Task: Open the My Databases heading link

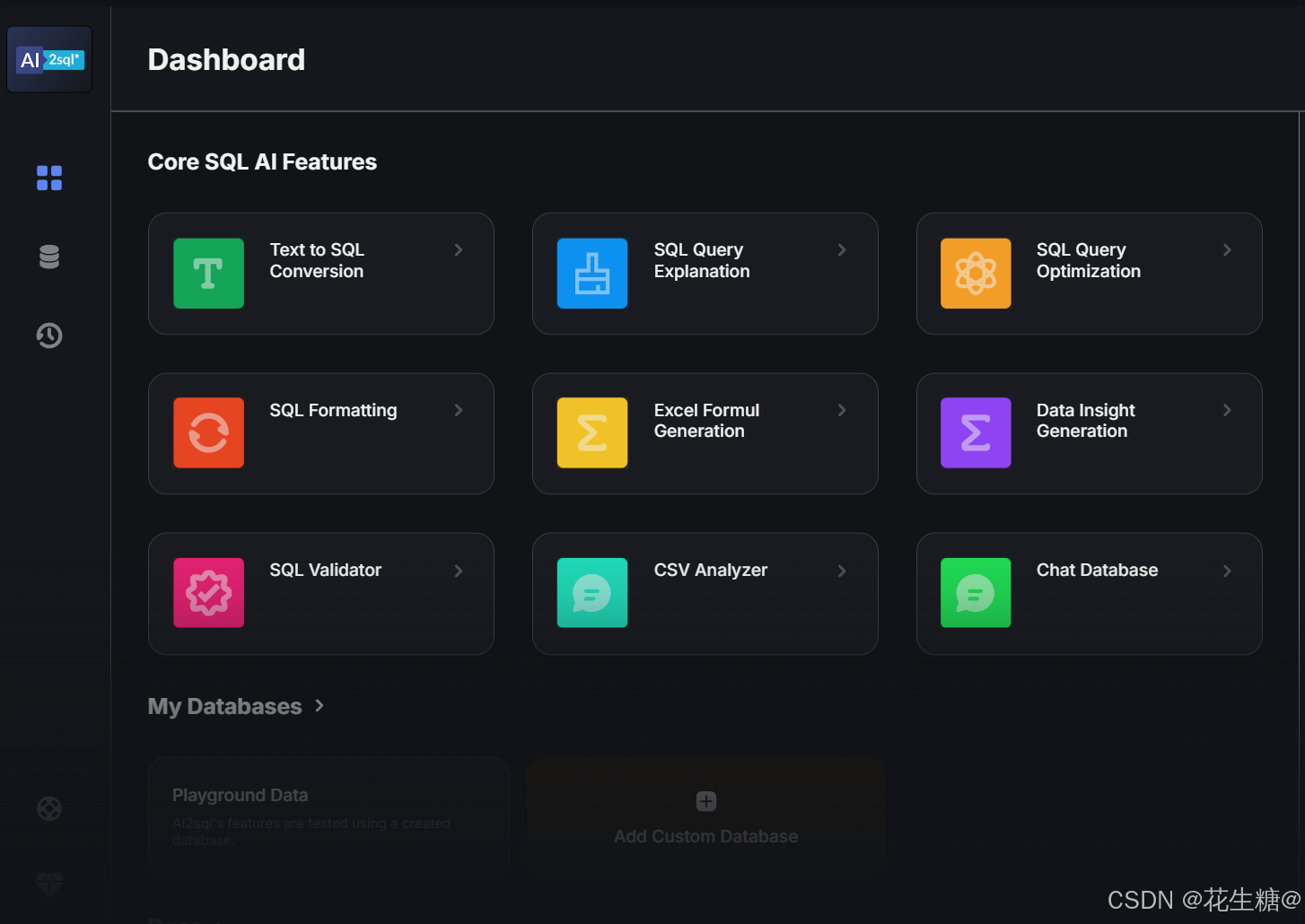Action: coord(225,706)
